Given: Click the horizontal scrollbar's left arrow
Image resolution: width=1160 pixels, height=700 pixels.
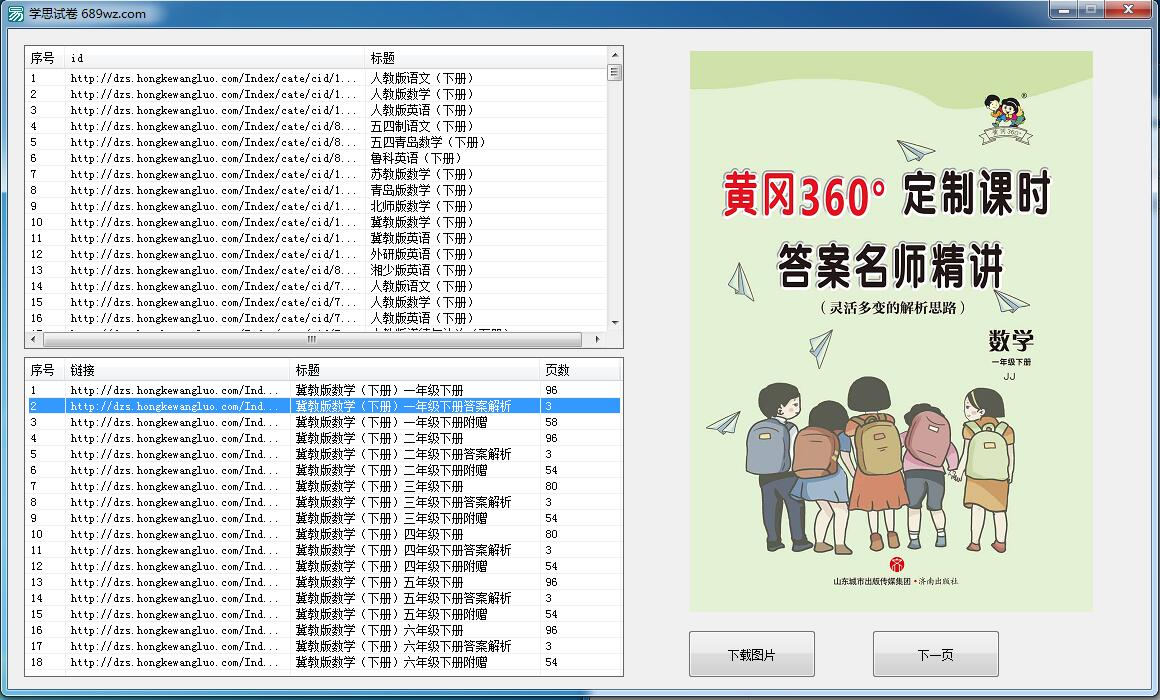Looking at the screenshot, I should [x=33, y=339].
